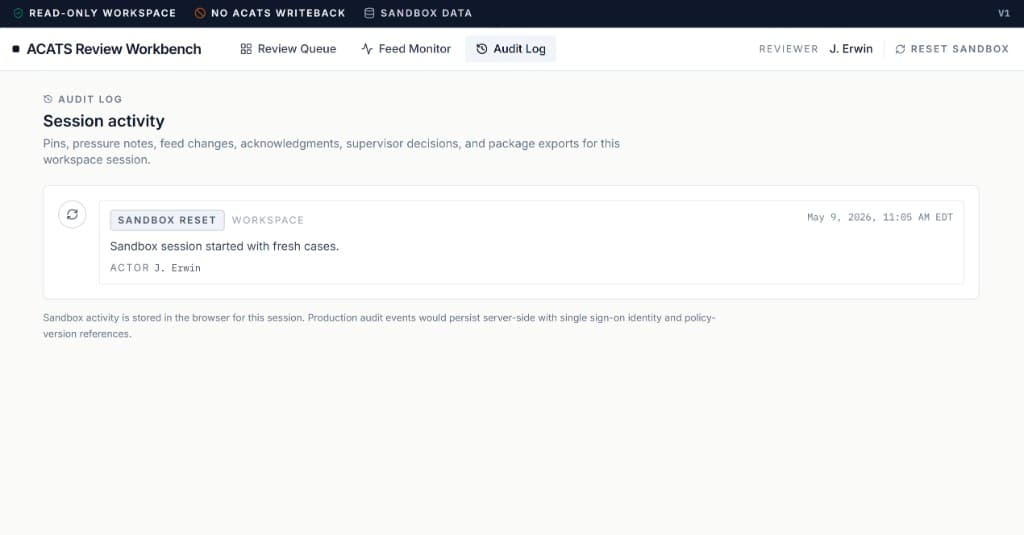Click the Review Queue grid icon
This screenshot has width=1024, height=535.
[x=246, y=49]
